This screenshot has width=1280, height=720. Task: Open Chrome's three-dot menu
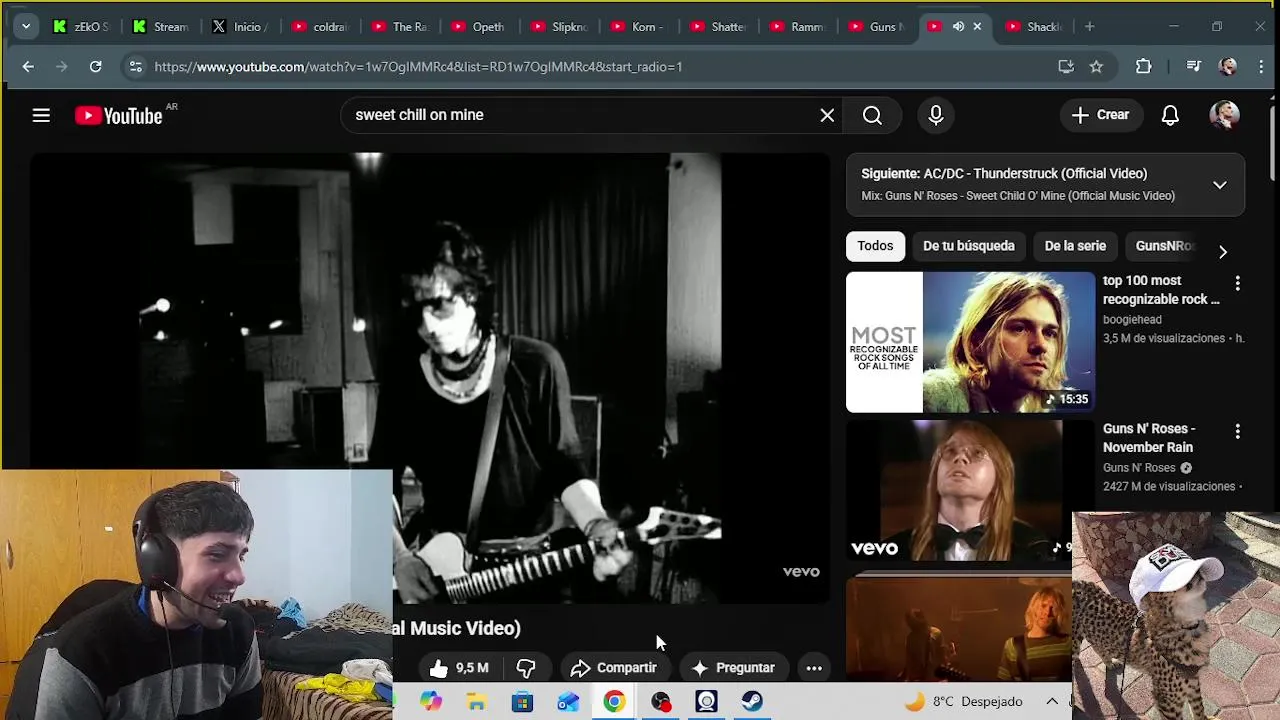click(x=1262, y=67)
